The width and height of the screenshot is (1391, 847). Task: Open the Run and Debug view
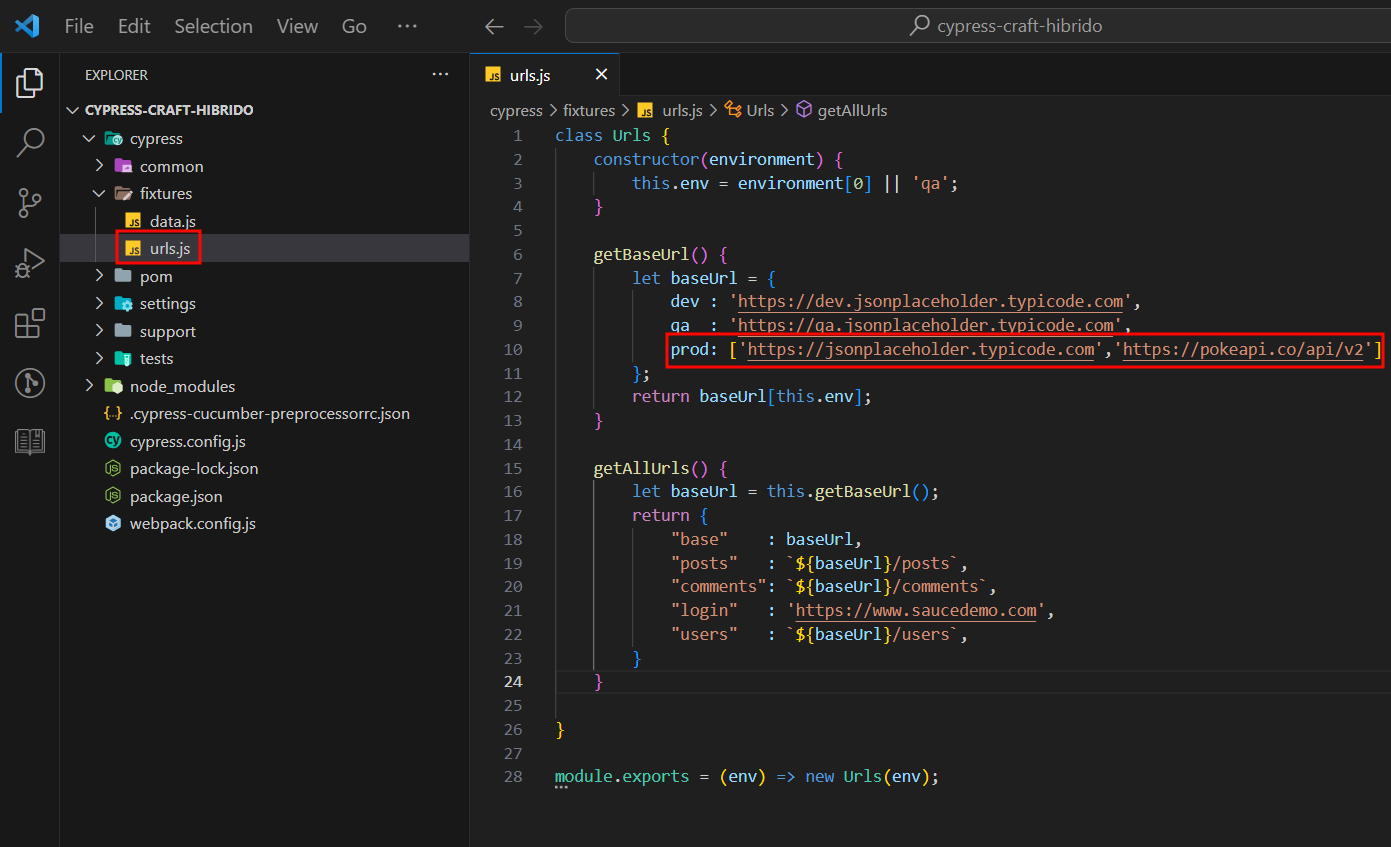(30, 263)
